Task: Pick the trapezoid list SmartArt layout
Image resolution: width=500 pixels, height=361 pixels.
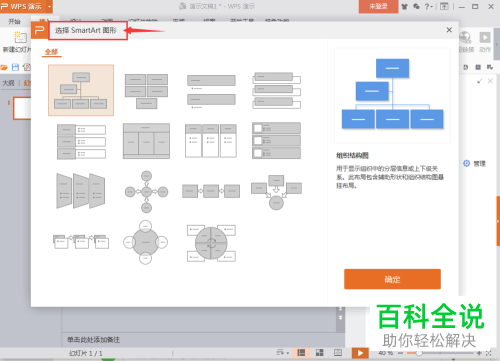Action: pos(81,191)
